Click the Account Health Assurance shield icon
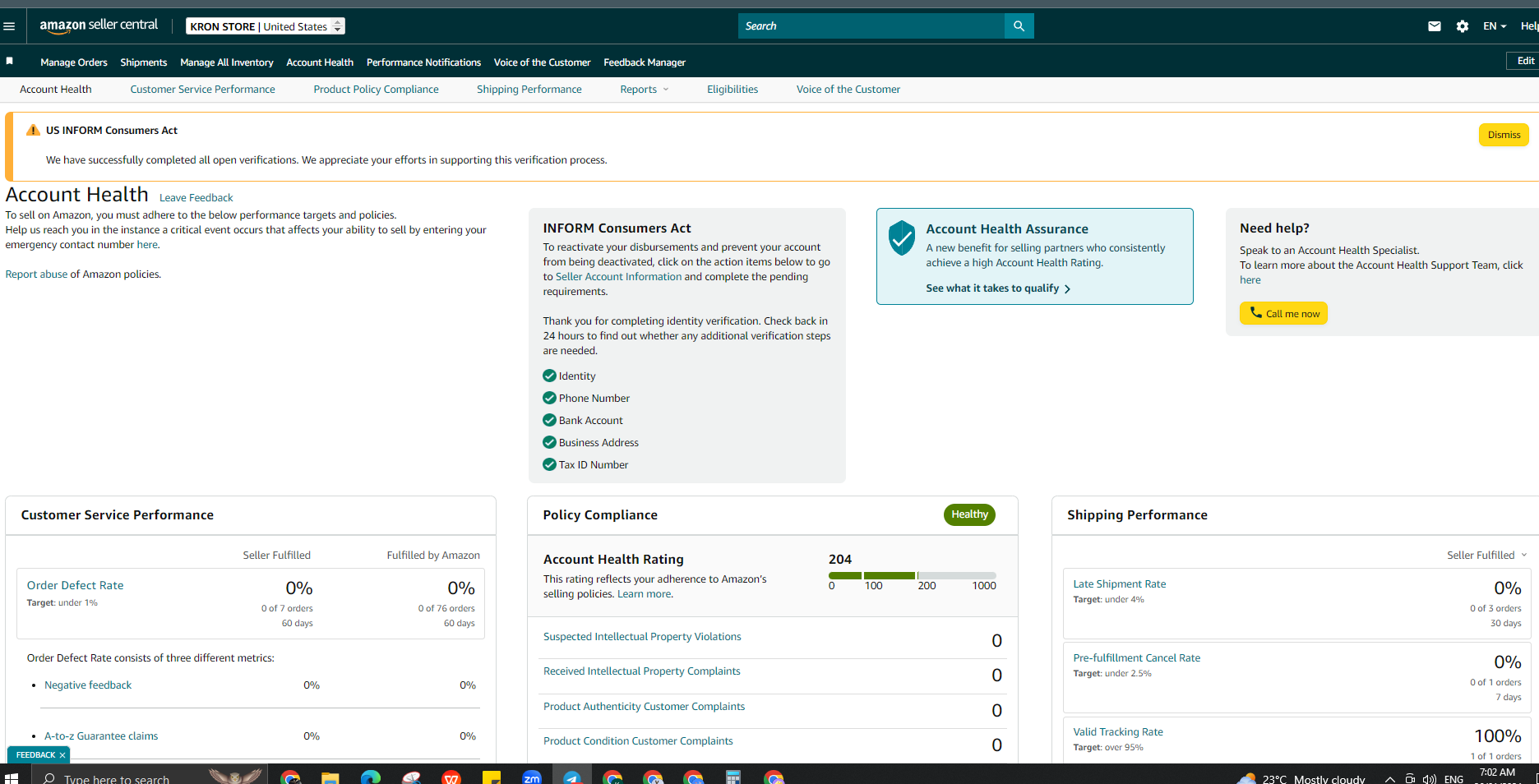The width and height of the screenshot is (1539, 784). click(x=902, y=238)
